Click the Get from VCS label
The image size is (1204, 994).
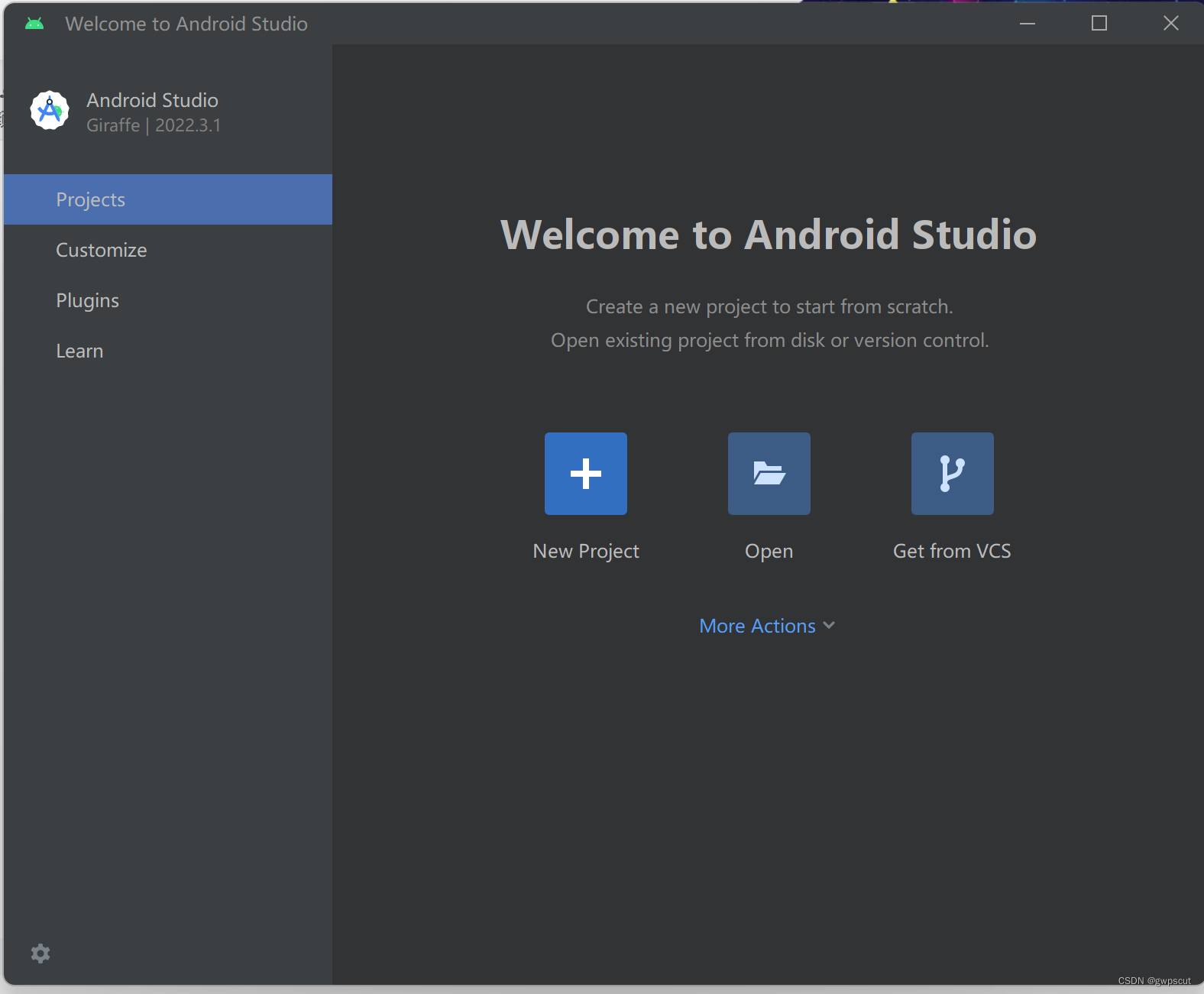[952, 551]
